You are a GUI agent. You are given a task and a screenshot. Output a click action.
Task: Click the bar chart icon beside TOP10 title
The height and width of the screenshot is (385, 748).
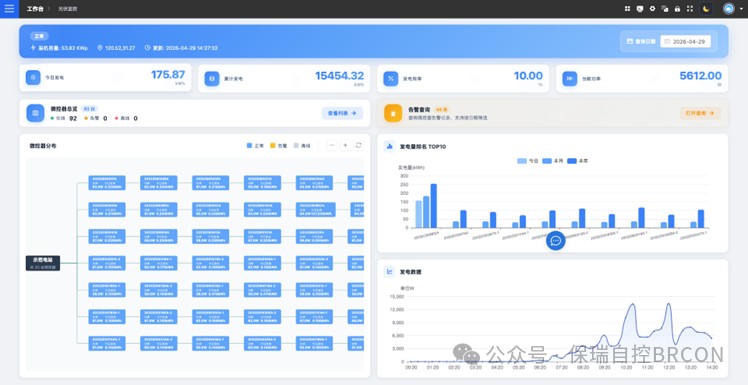pos(389,146)
